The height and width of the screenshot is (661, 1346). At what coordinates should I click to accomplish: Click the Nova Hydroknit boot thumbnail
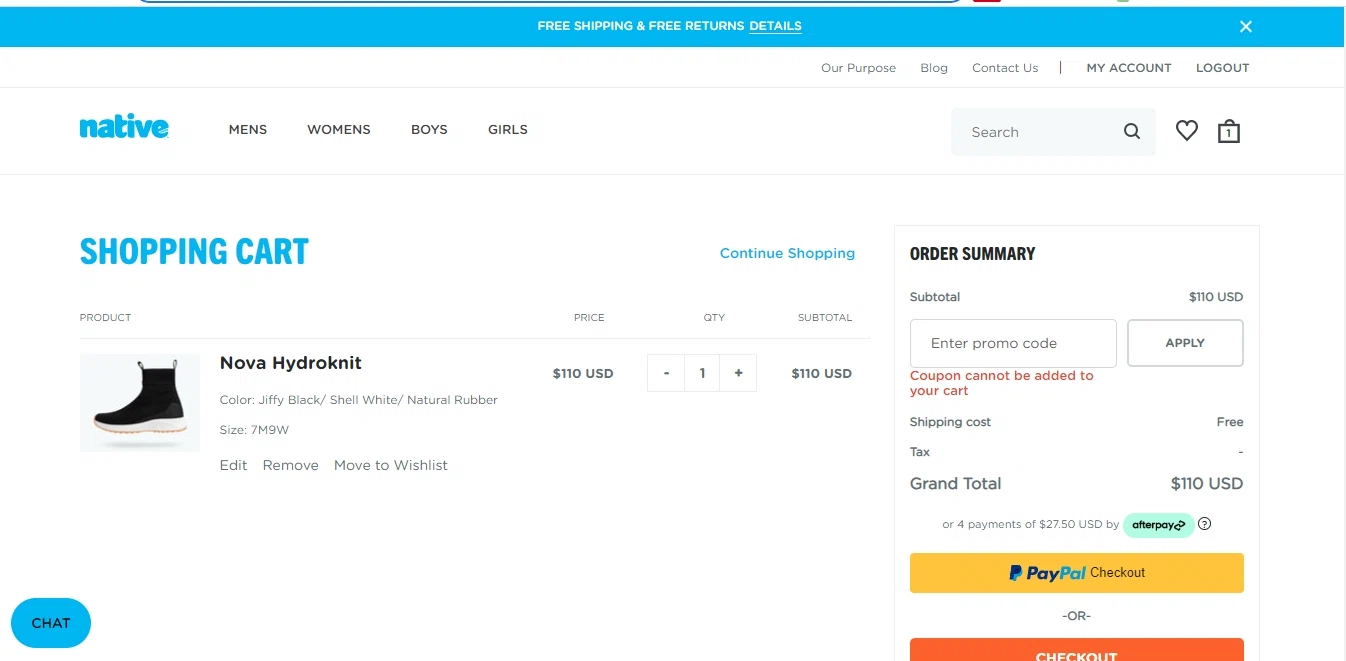click(140, 402)
